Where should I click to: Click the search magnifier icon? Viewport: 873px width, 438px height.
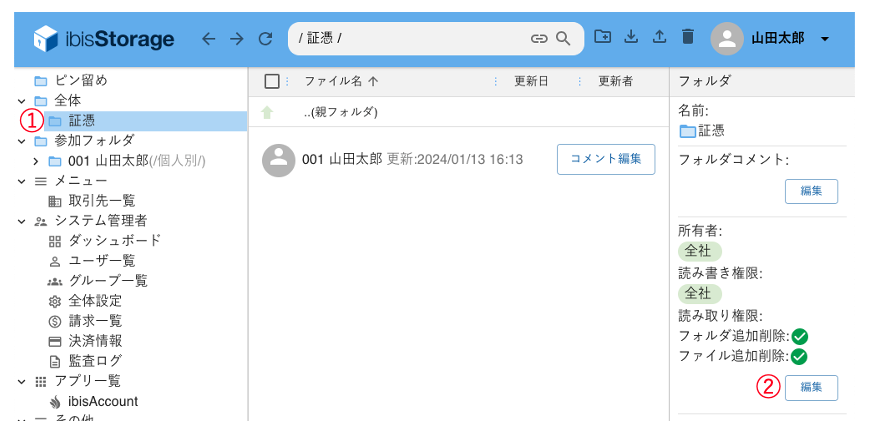coord(563,39)
